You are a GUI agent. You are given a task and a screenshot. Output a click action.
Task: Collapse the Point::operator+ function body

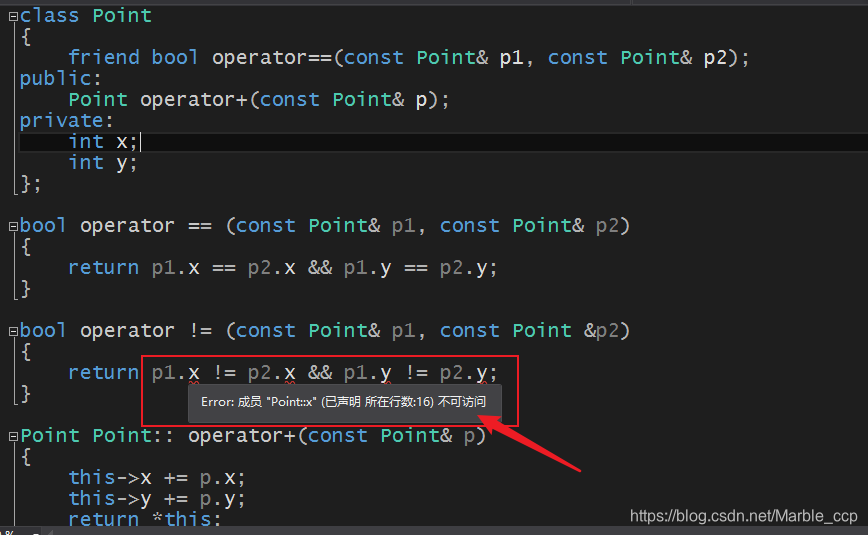(x=13, y=436)
